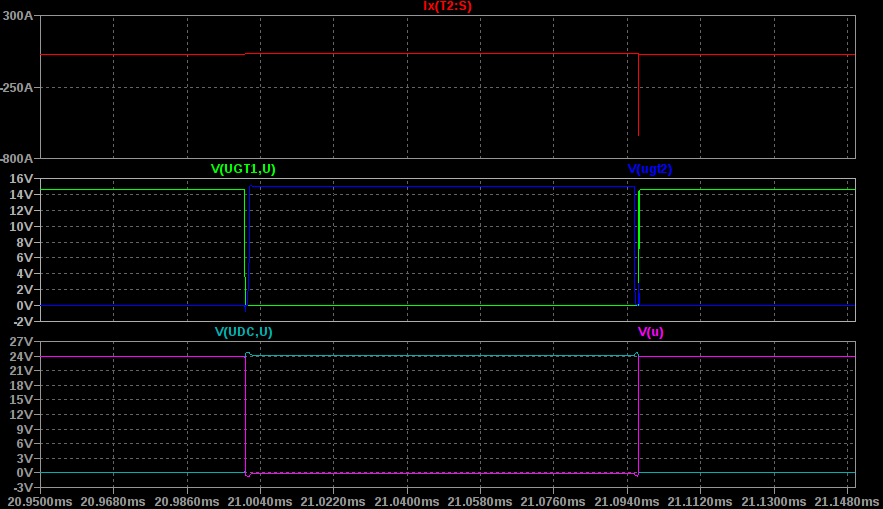Click the -2V axis label
This screenshot has height=509, width=883.
pyautogui.click(x=21, y=322)
